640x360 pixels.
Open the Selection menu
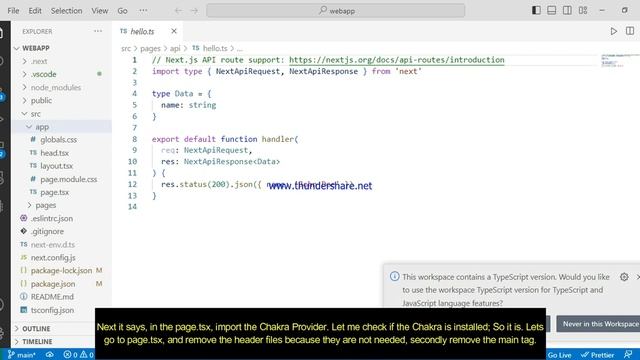point(66,11)
